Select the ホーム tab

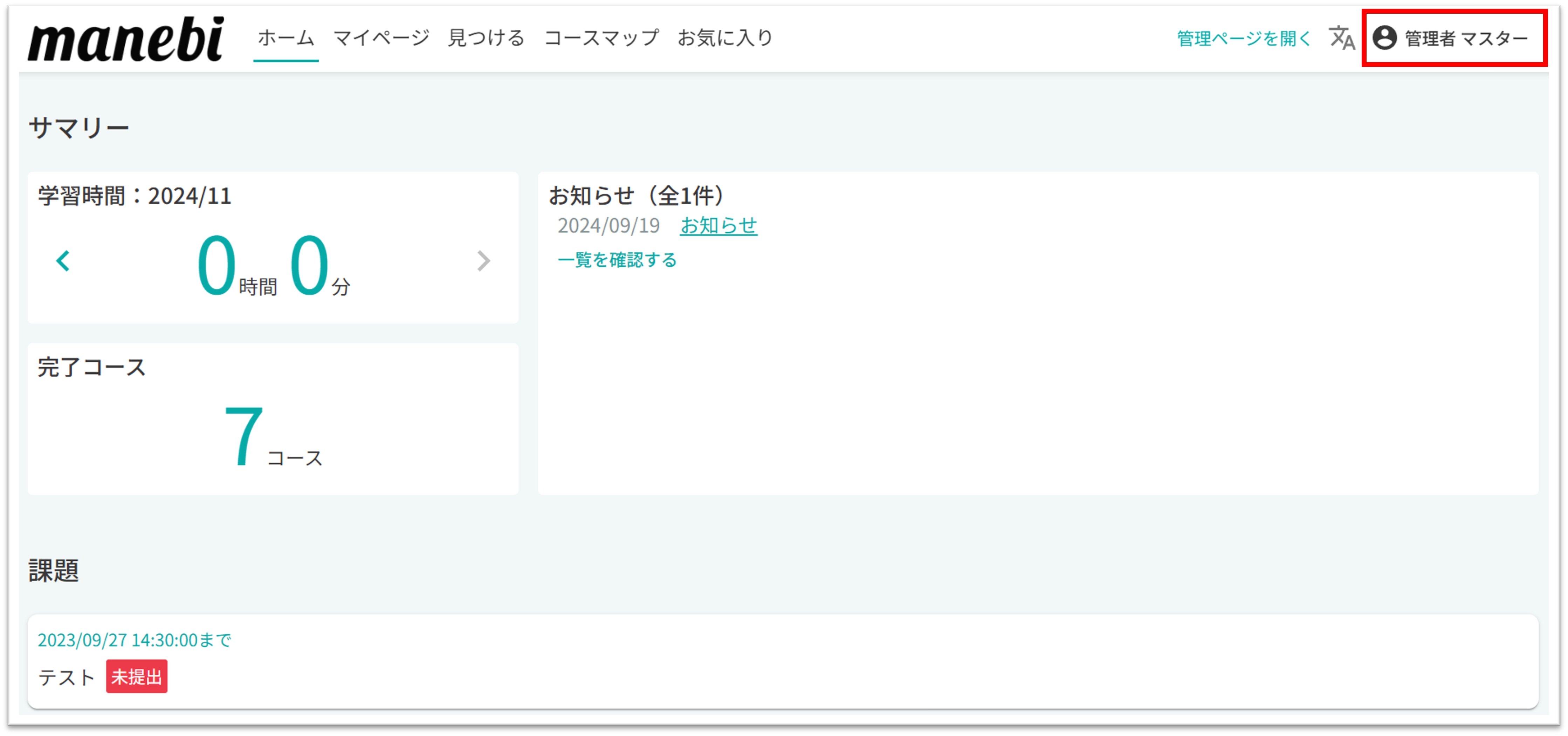point(286,38)
